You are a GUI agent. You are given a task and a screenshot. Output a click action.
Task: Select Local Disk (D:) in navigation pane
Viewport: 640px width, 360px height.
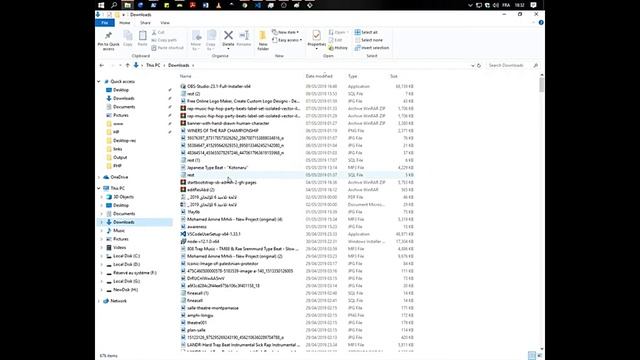[x=126, y=264]
